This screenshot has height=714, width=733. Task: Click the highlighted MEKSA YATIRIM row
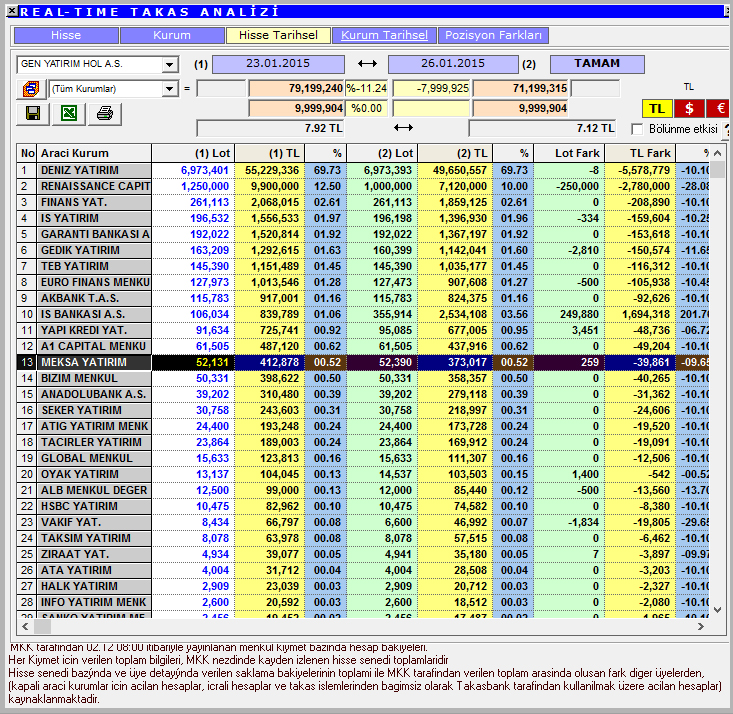363,362
